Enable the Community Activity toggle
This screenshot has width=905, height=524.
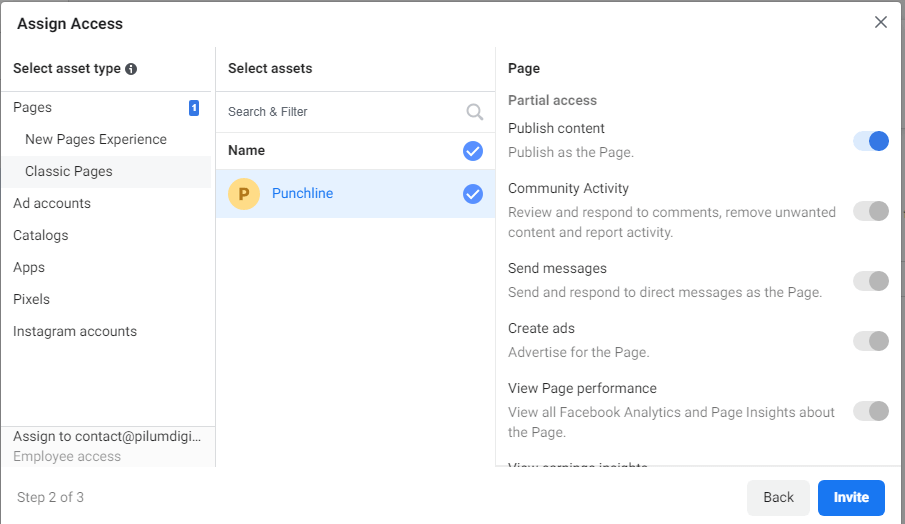871,211
